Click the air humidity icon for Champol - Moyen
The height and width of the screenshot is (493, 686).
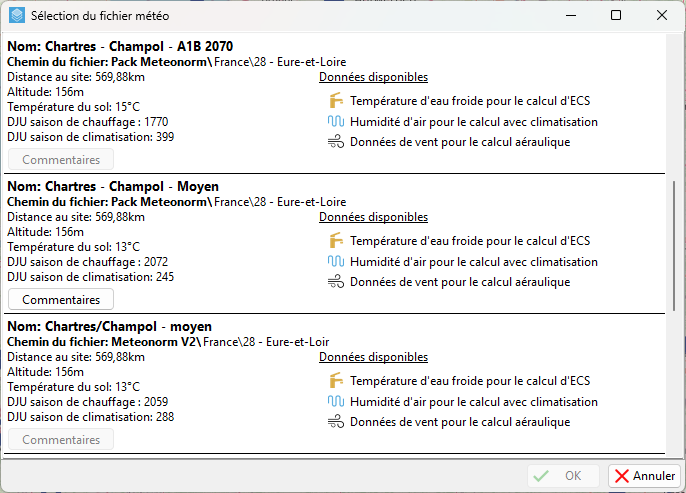click(x=335, y=262)
